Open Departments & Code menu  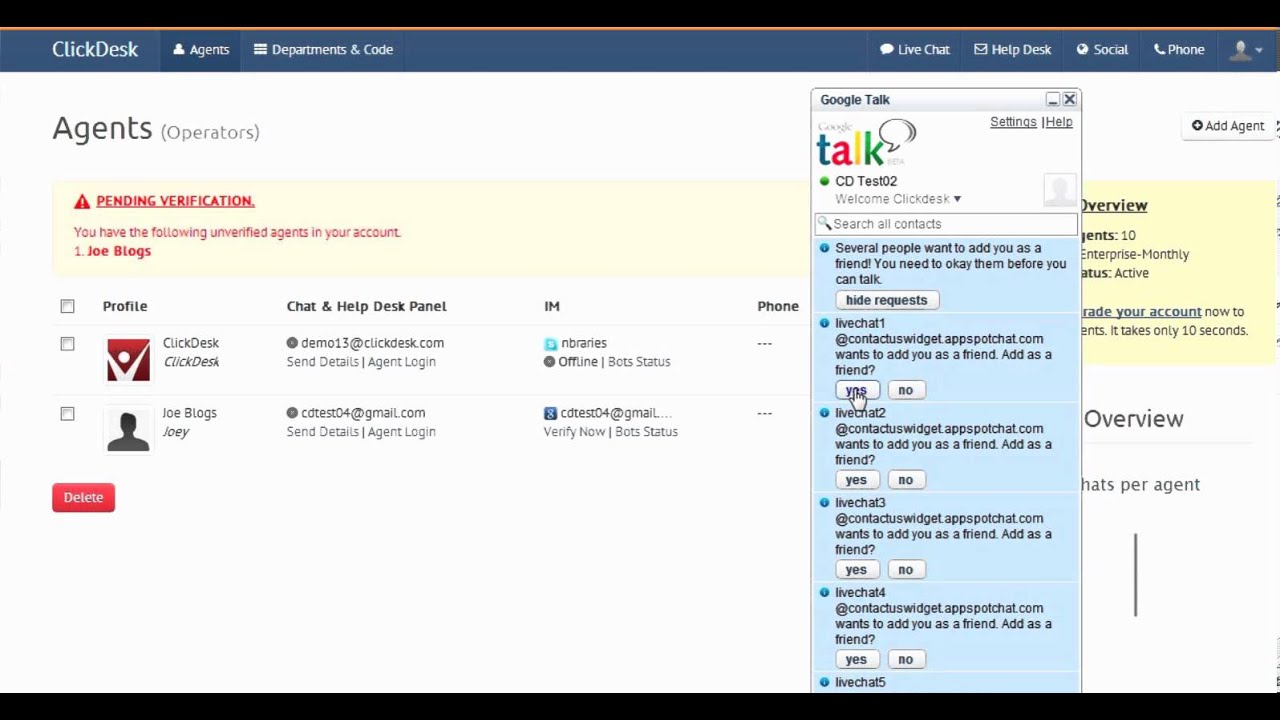(323, 49)
